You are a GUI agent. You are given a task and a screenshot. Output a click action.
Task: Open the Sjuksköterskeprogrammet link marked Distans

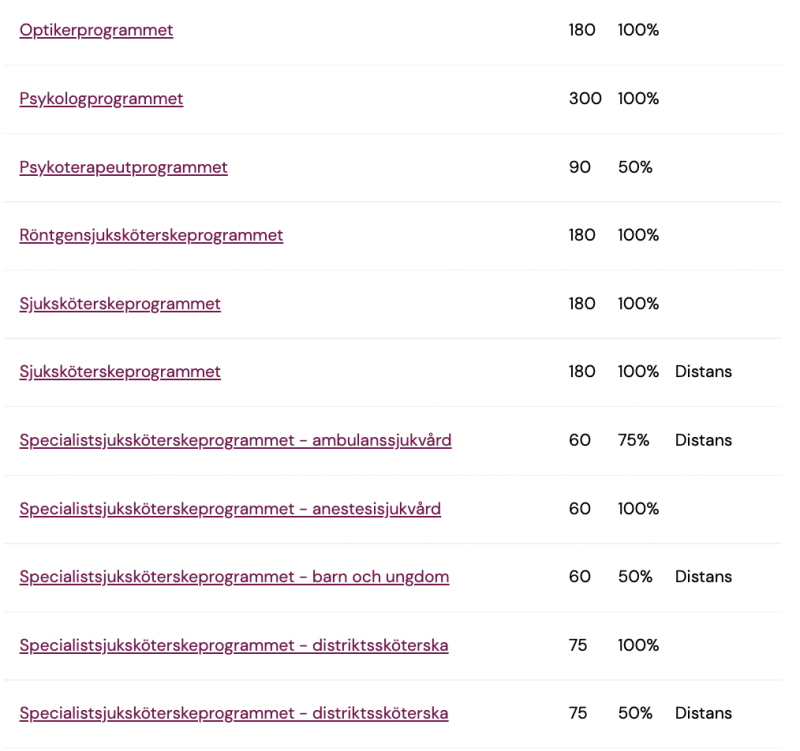(x=120, y=372)
